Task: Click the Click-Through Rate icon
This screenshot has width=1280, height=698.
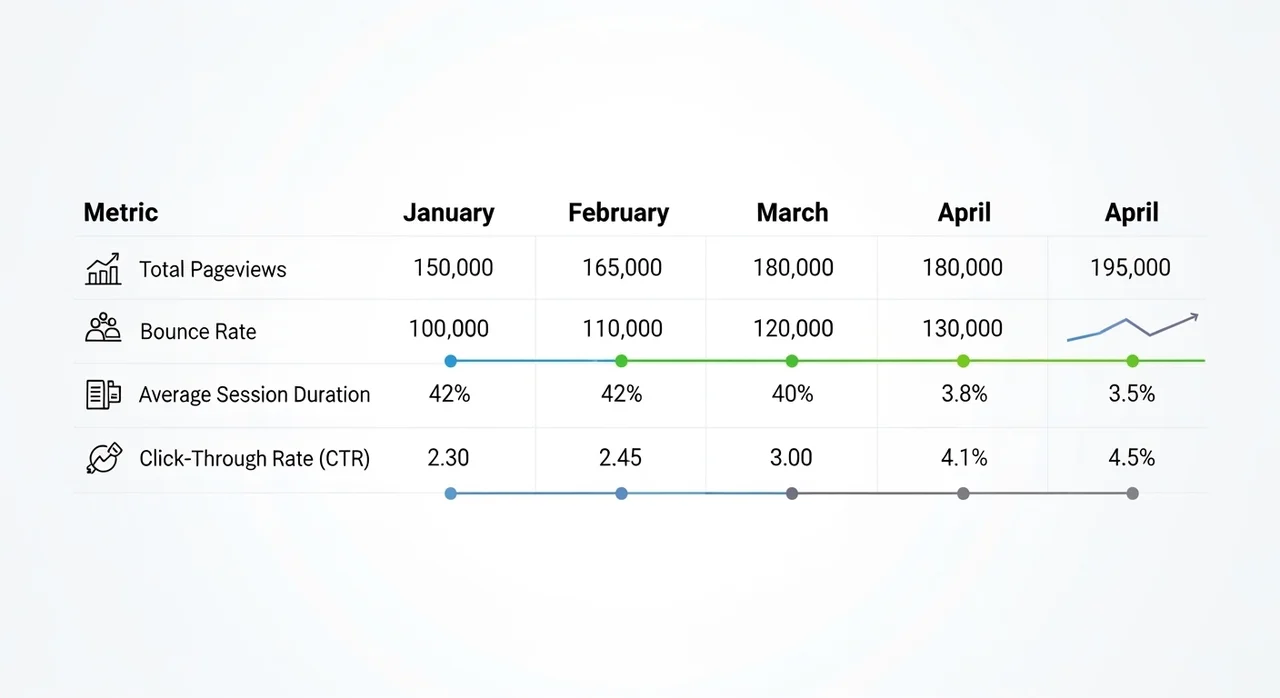Action: click(x=104, y=457)
